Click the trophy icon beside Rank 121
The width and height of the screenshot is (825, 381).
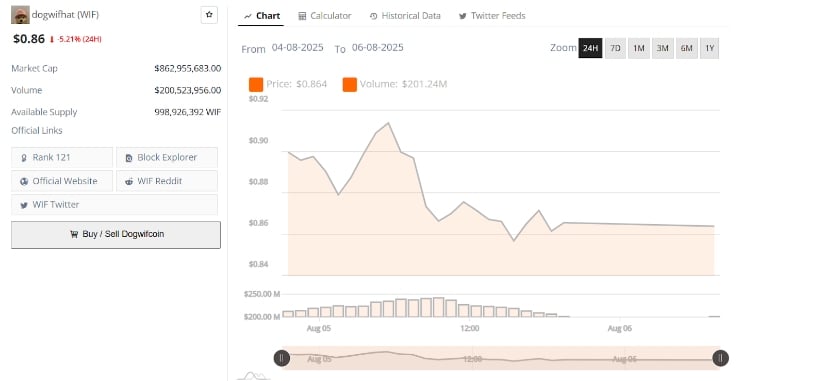coord(24,158)
